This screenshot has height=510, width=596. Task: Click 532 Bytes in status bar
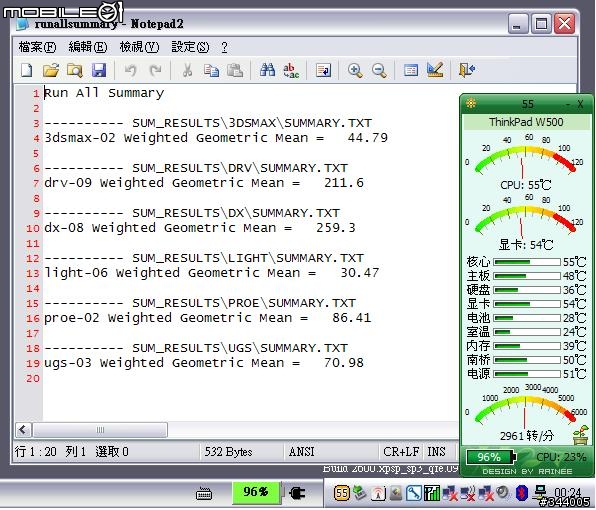click(x=228, y=451)
